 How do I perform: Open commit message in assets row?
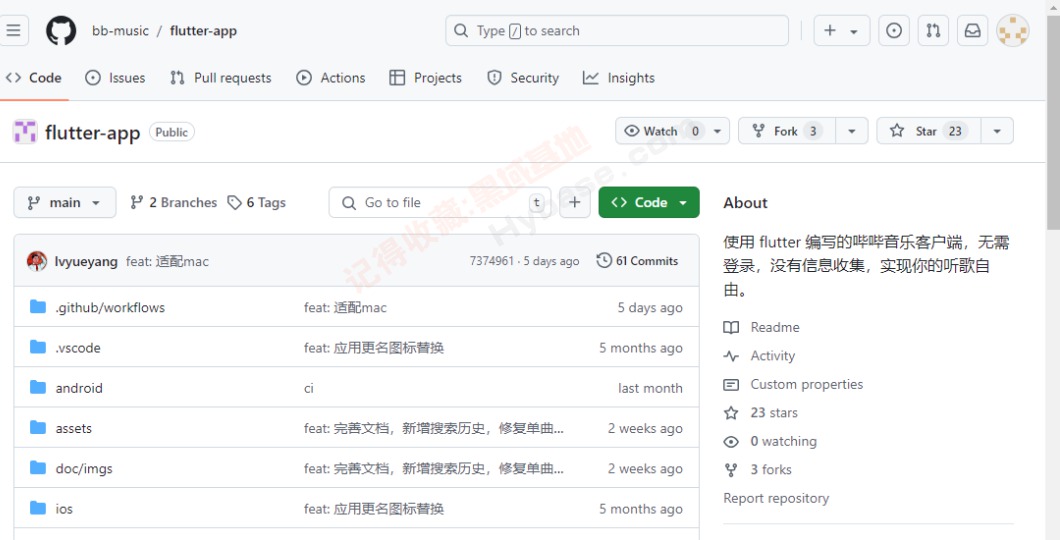tap(433, 428)
